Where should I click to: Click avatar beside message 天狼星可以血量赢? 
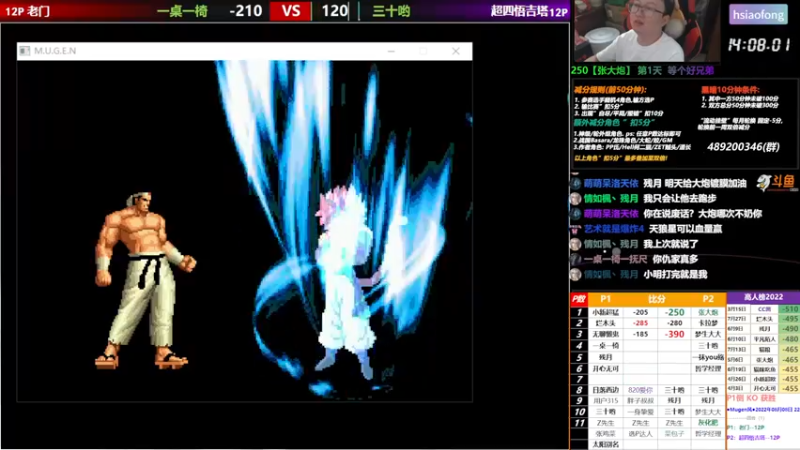tap(576, 229)
